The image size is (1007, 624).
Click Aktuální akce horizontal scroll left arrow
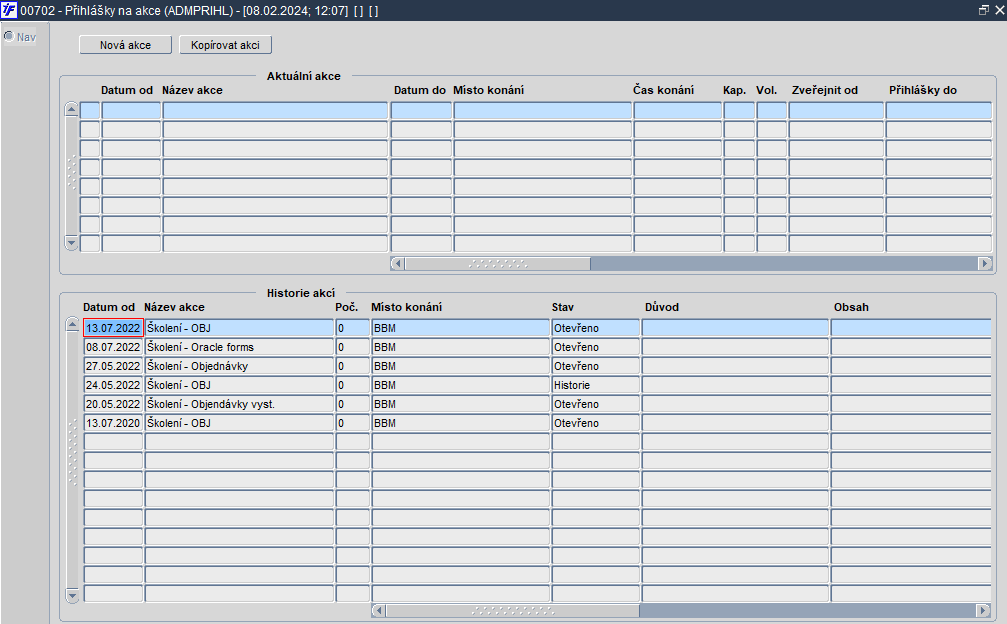[398, 263]
